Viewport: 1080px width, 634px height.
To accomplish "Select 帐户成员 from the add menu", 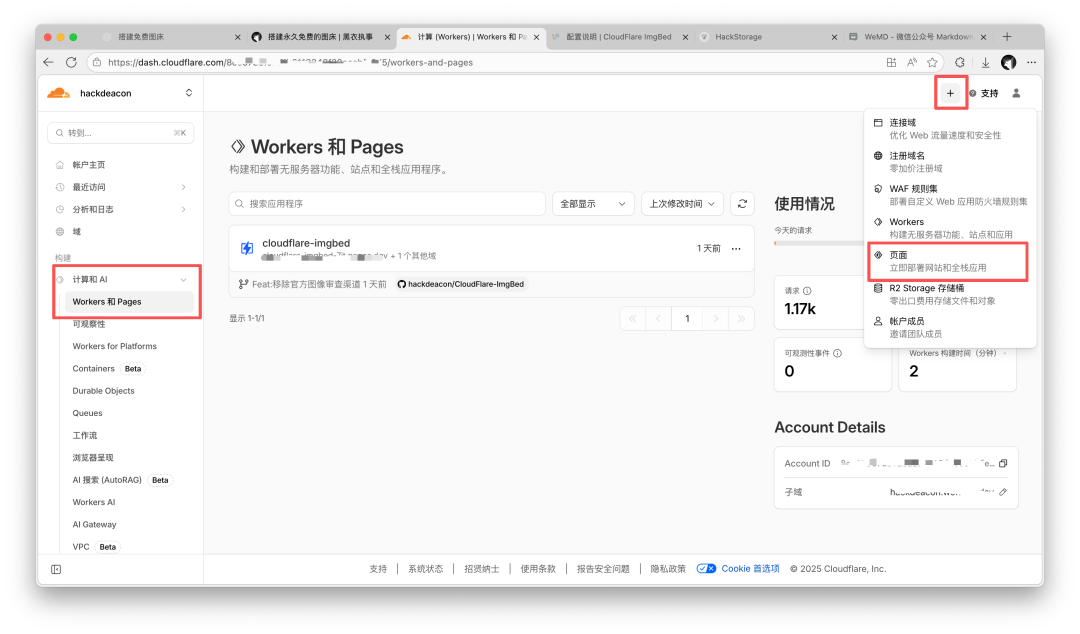I will point(951,327).
